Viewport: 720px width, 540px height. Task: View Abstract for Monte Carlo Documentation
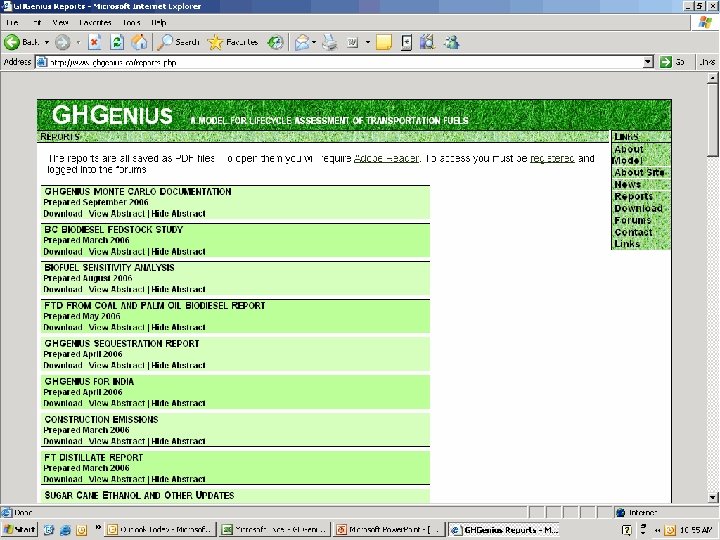pyautogui.click(x=117, y=214)
